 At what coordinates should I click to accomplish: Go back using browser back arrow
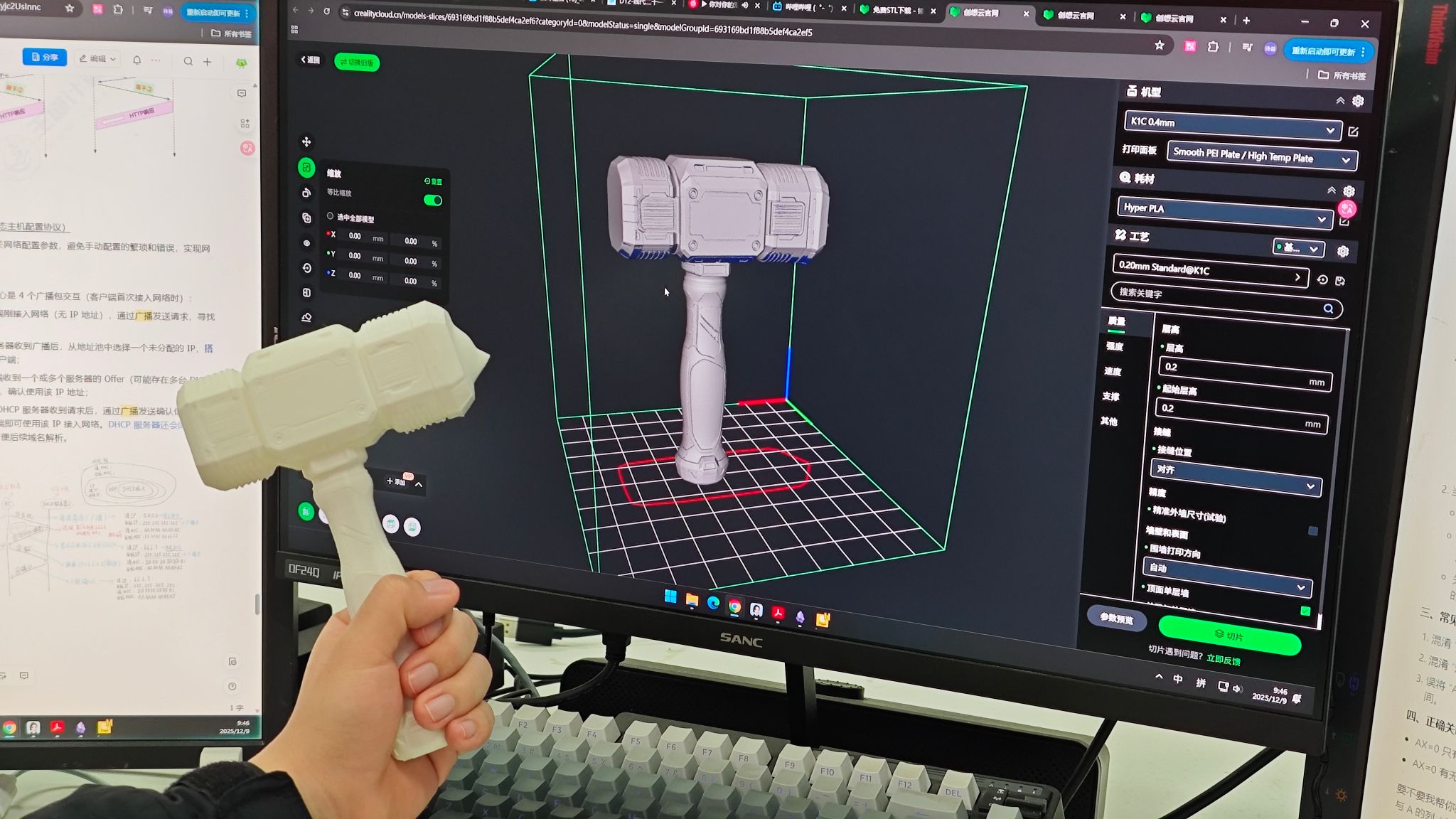click(x=295, y=10)
